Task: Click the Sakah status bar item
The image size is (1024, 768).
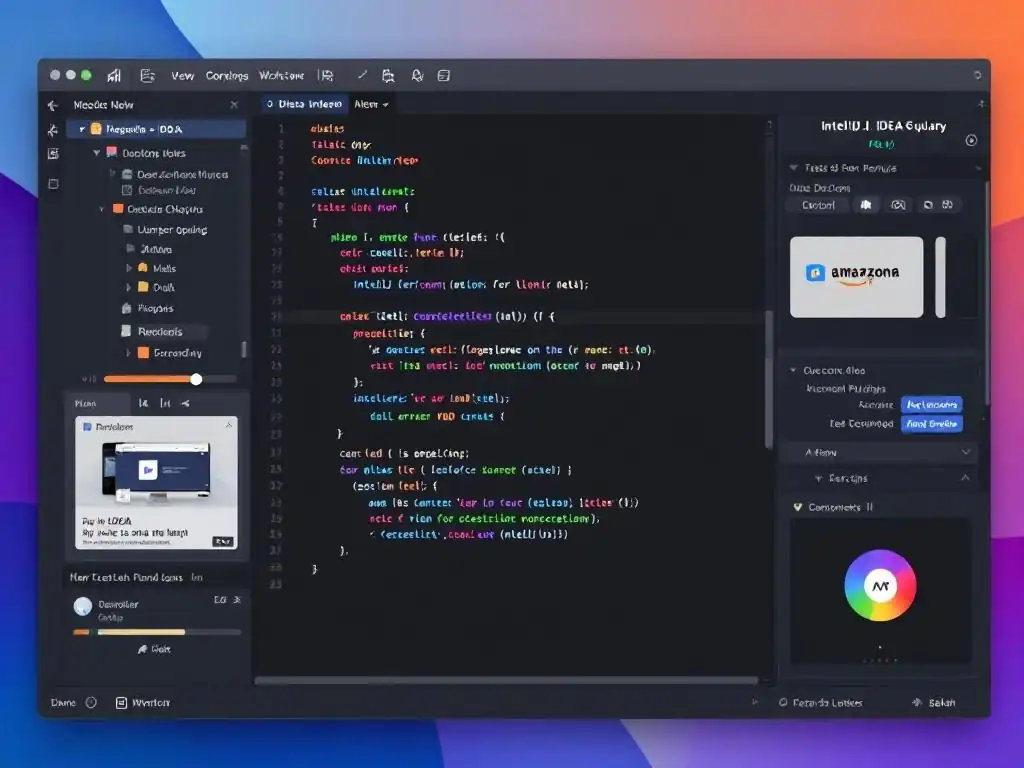Action: [934, 703]
